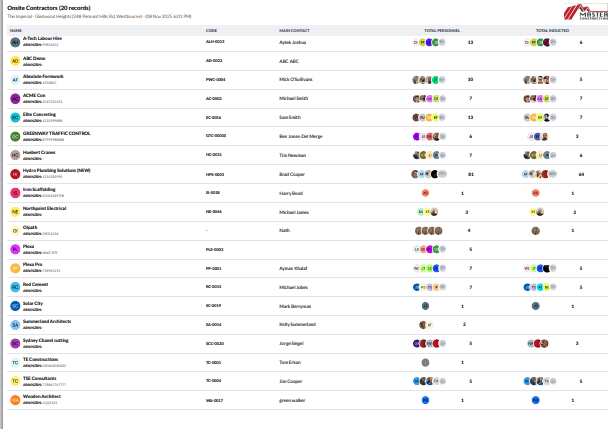Open the Hydro Plumbing Solutions avatar icon
The width and height of the screenshot is (612, 429).
tap(15, 174)
